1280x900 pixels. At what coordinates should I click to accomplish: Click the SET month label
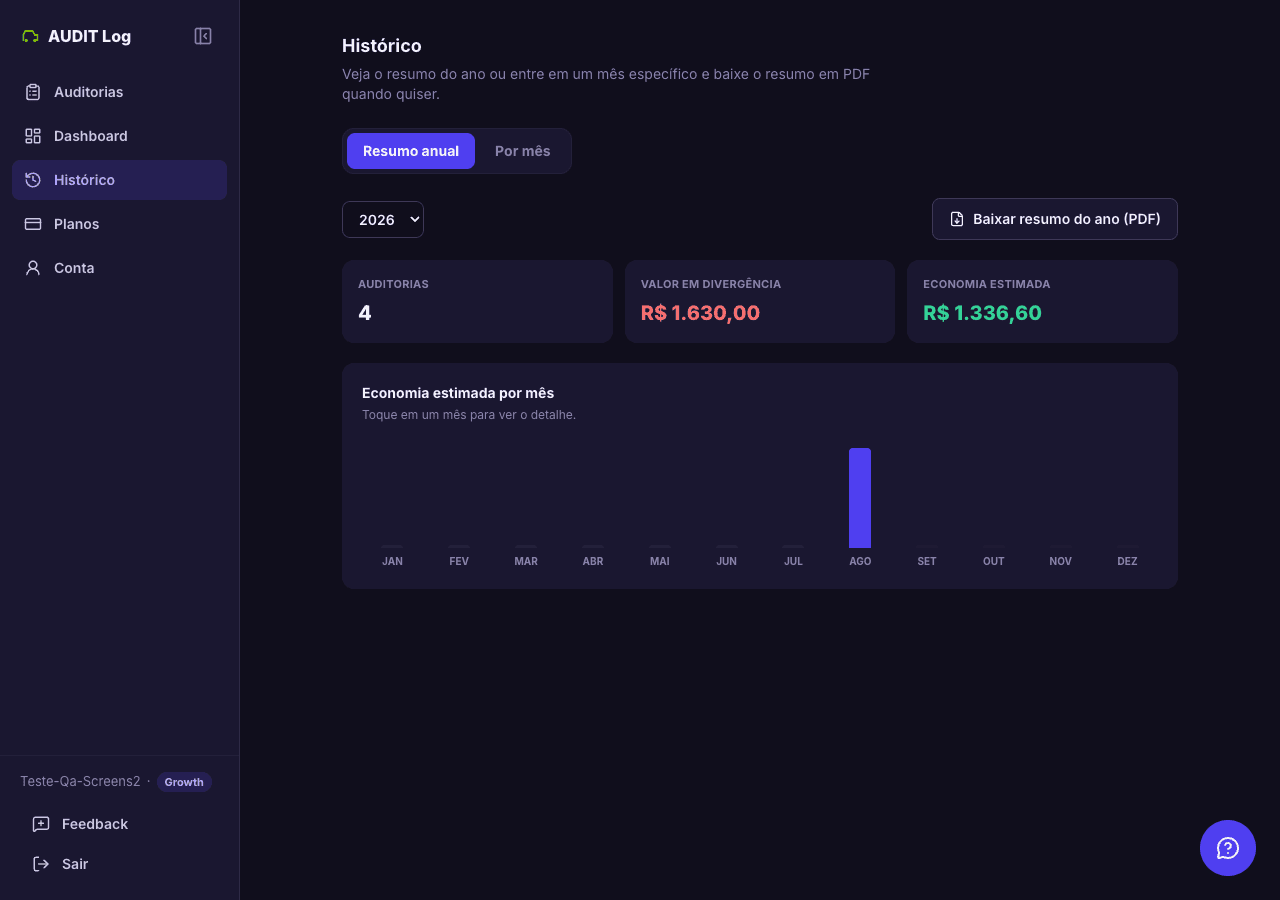(x=927, y=561)
